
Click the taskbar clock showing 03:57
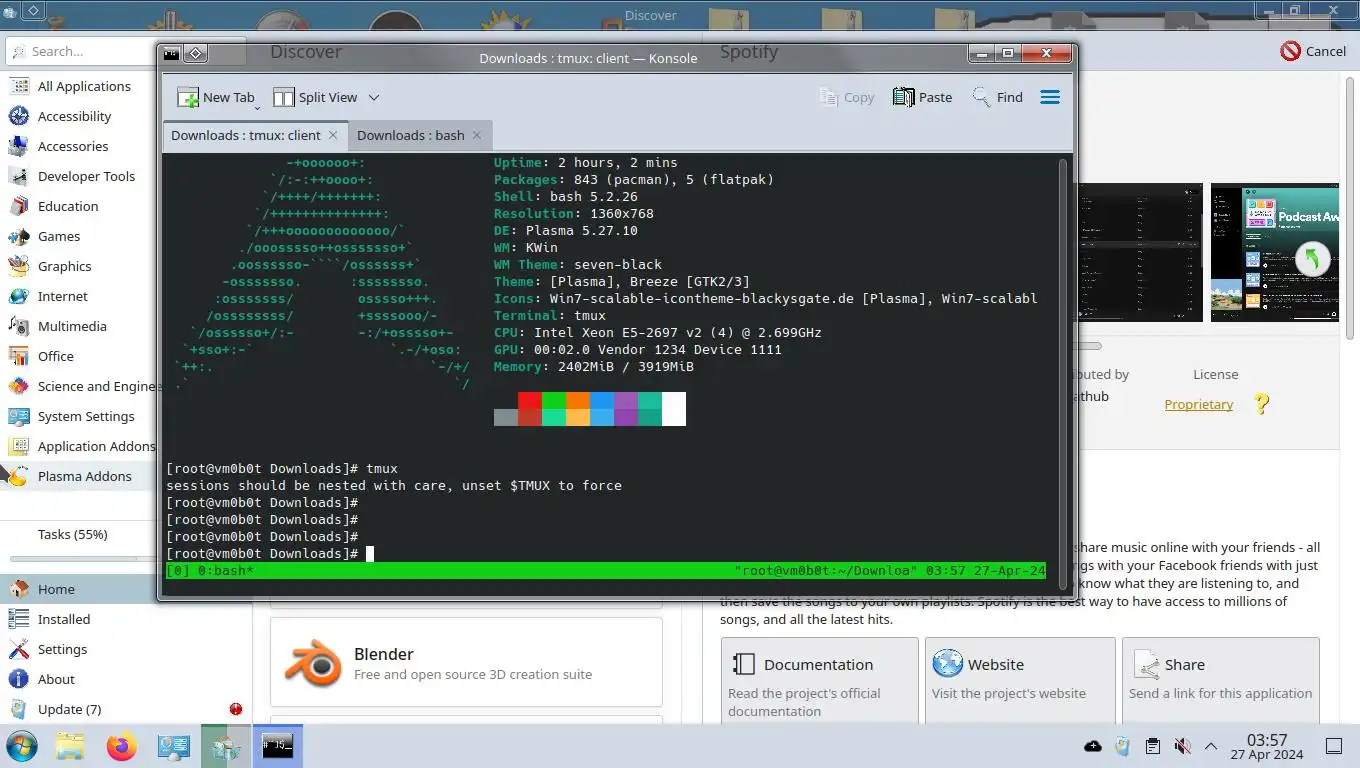point(1267,746)
